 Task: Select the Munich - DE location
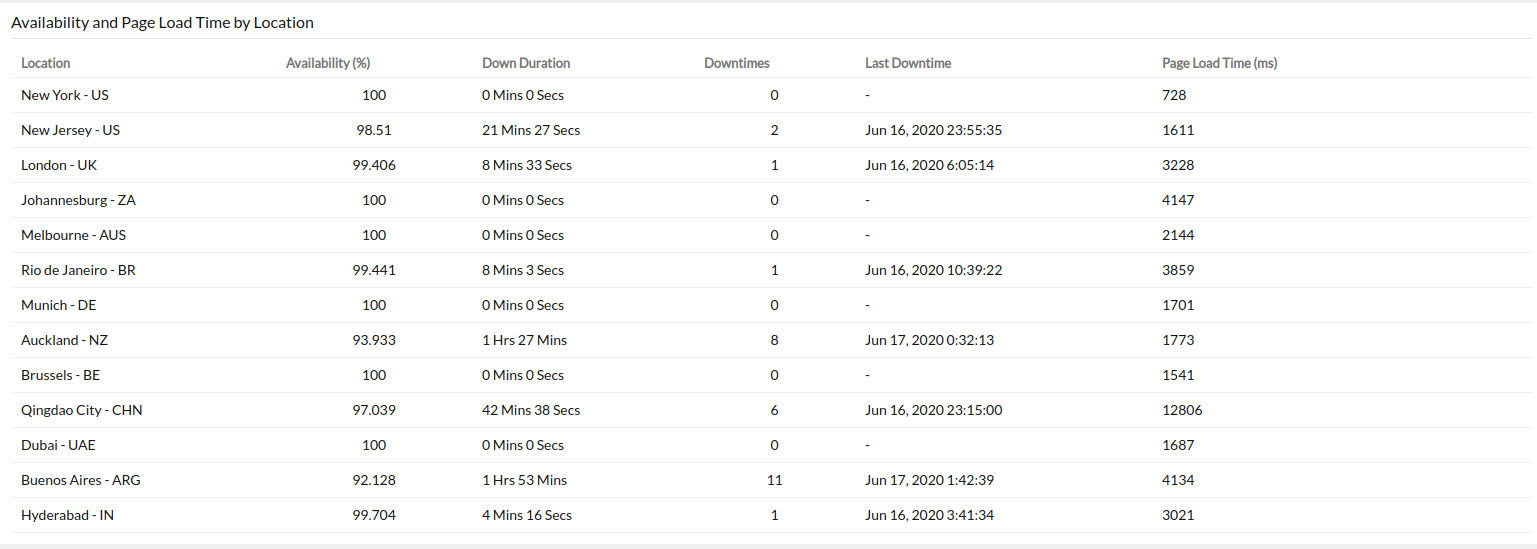59,305
